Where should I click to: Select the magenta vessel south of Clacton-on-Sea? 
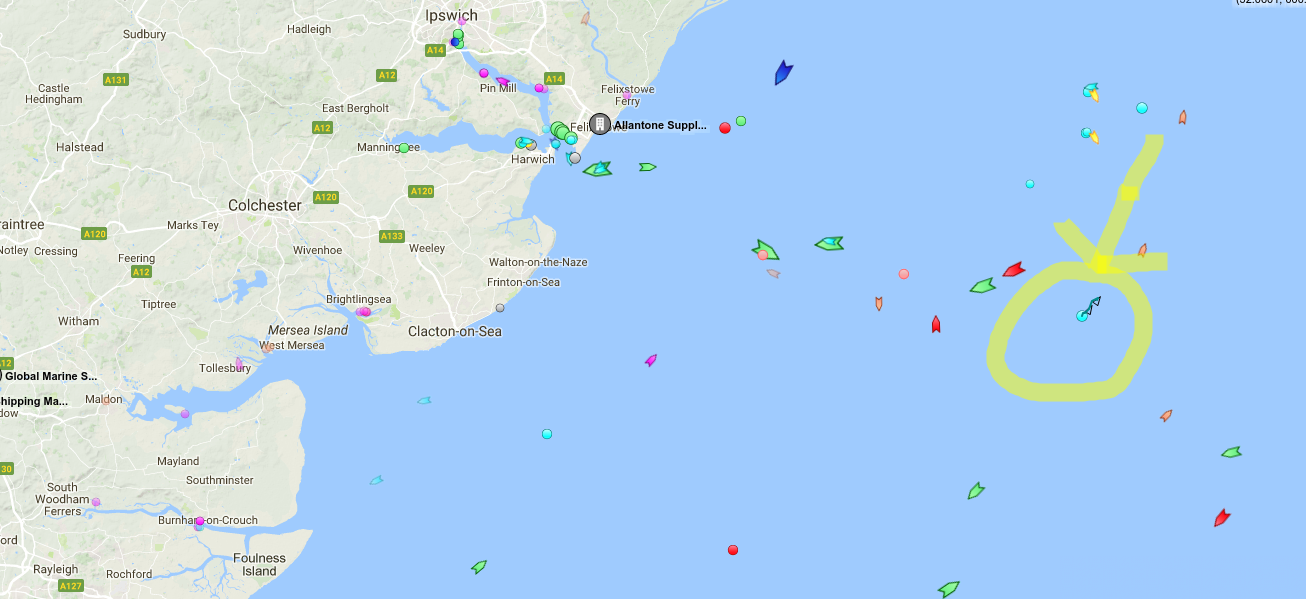click(651, 360)
